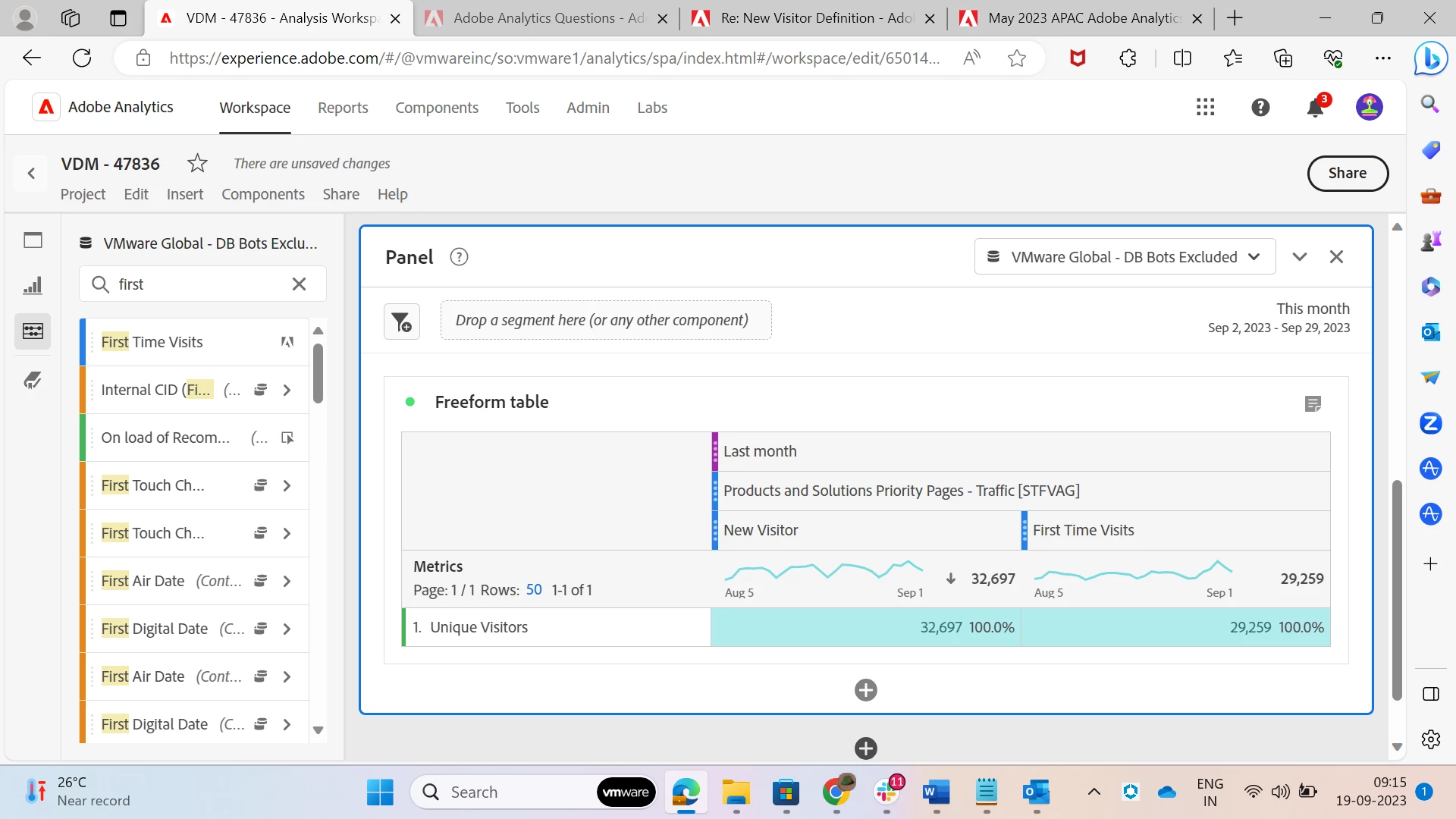Favorite the VDM - 47836 project star
Image resolution: width=1456 pixels, height=819 pixels.
(197, 163)
